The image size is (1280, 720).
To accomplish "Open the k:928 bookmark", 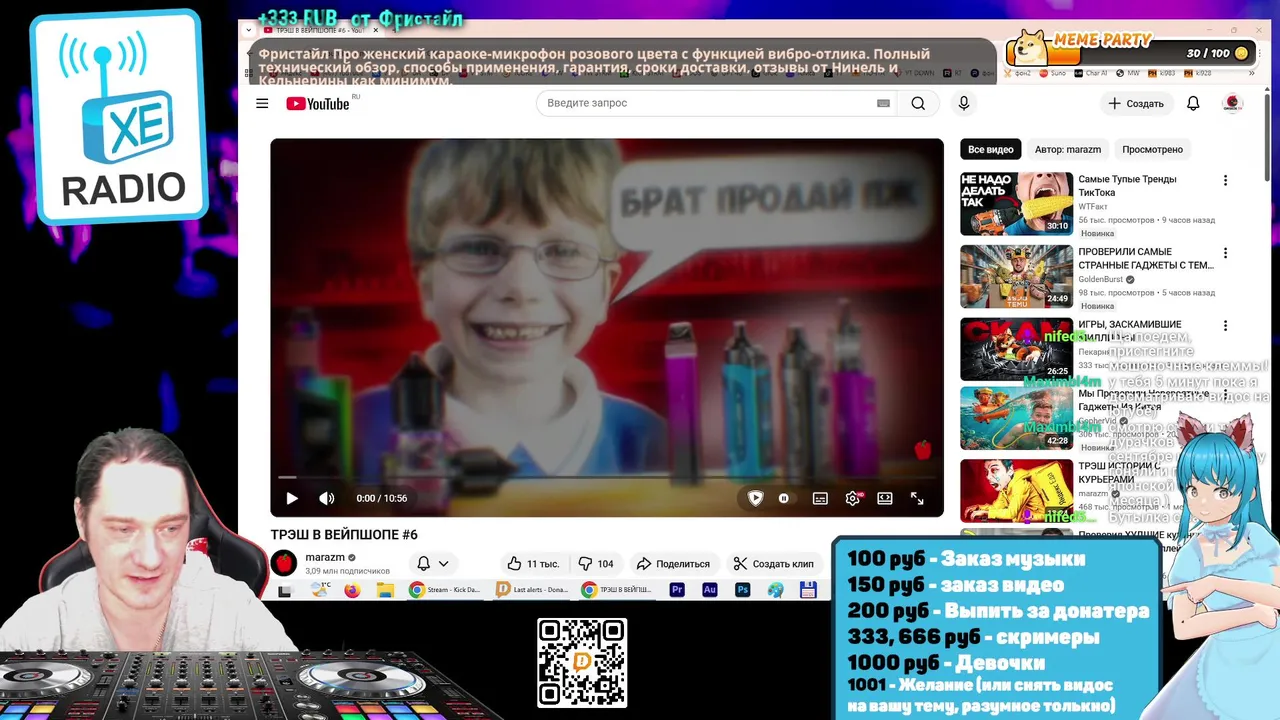I will 1197,73.
